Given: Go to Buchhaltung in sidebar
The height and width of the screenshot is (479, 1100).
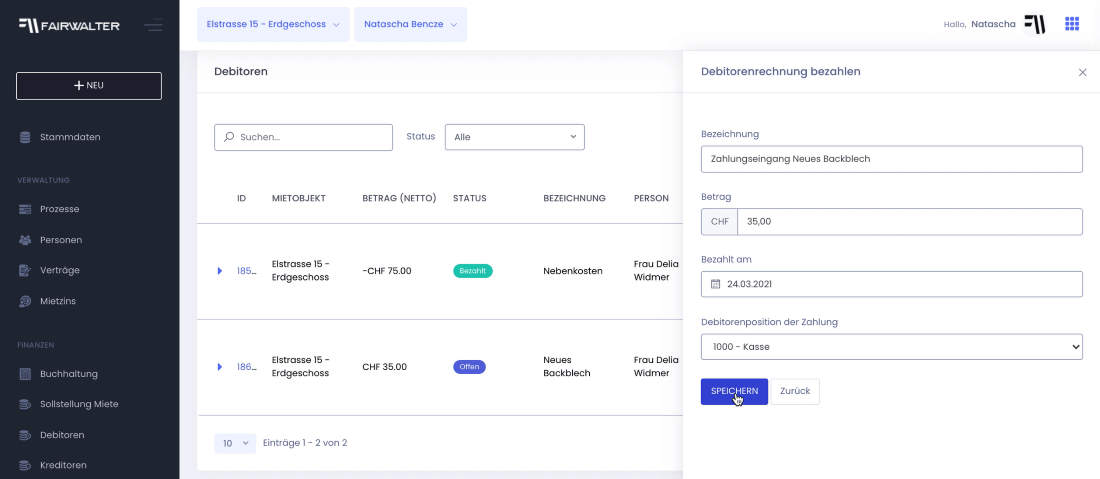Looking at the screenshot, I should tap(68, 374).
